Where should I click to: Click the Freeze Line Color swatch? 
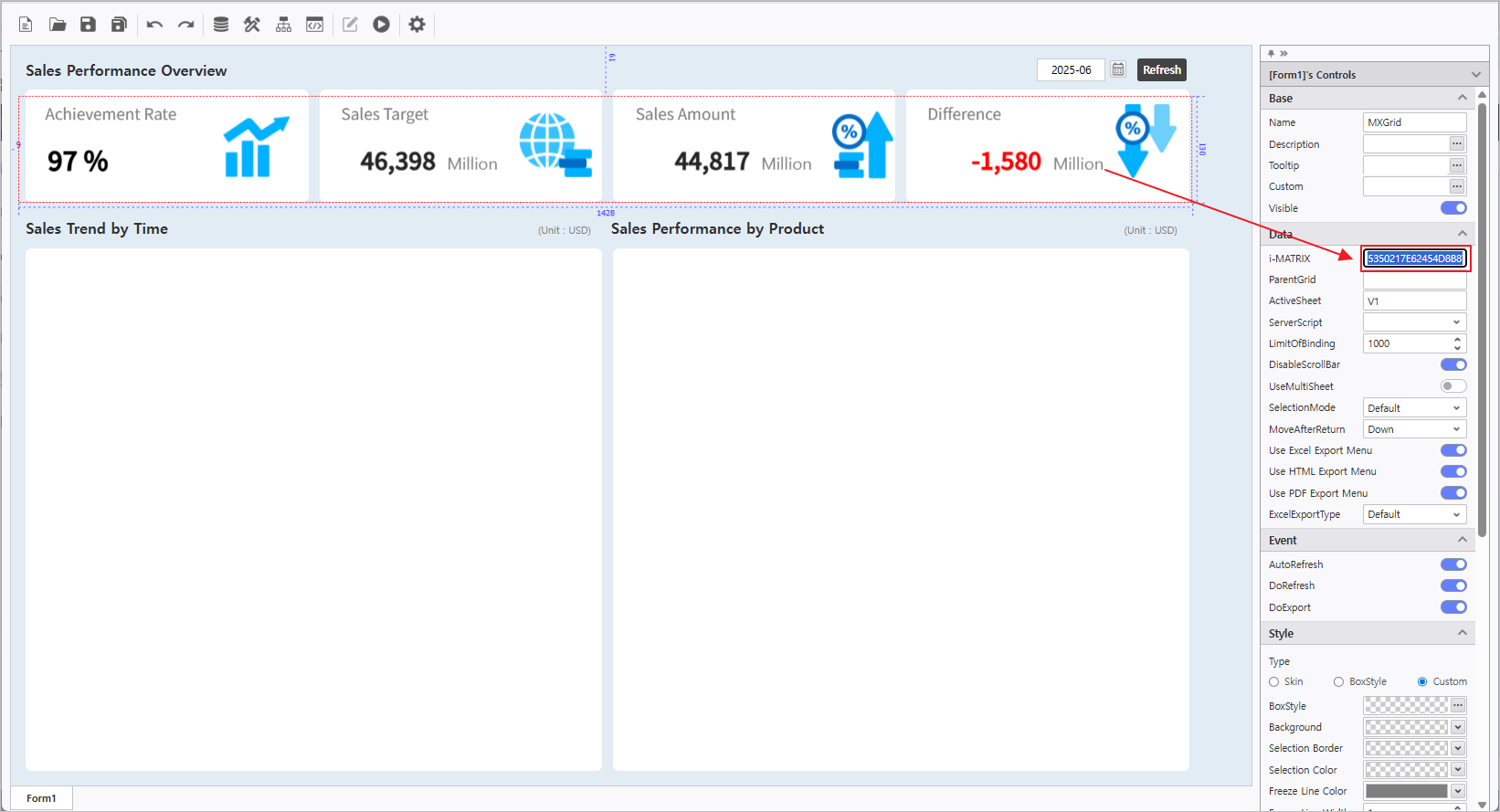pos(1406,791)
